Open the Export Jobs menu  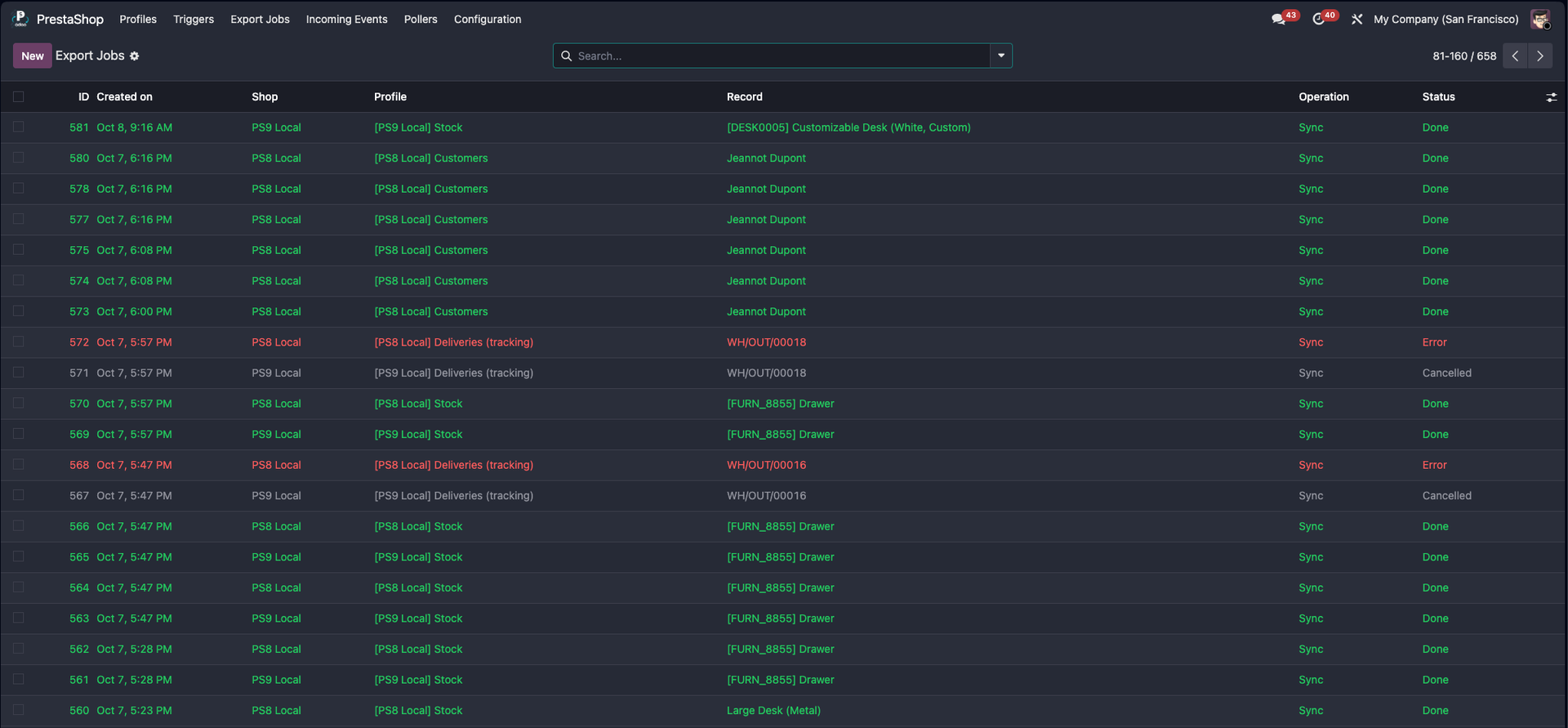(x=260, y=19)
